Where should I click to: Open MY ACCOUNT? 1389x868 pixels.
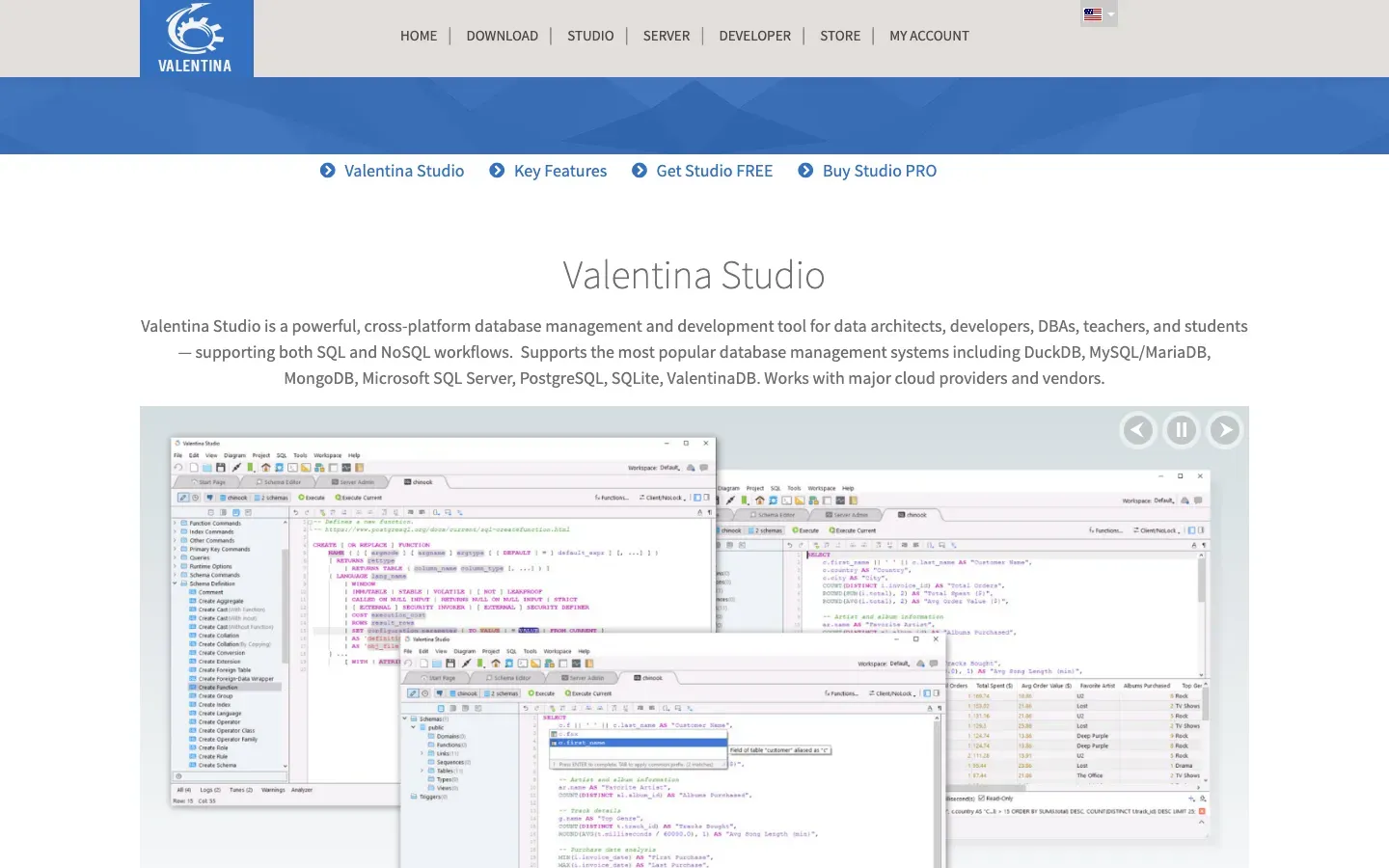click(929, 36)
